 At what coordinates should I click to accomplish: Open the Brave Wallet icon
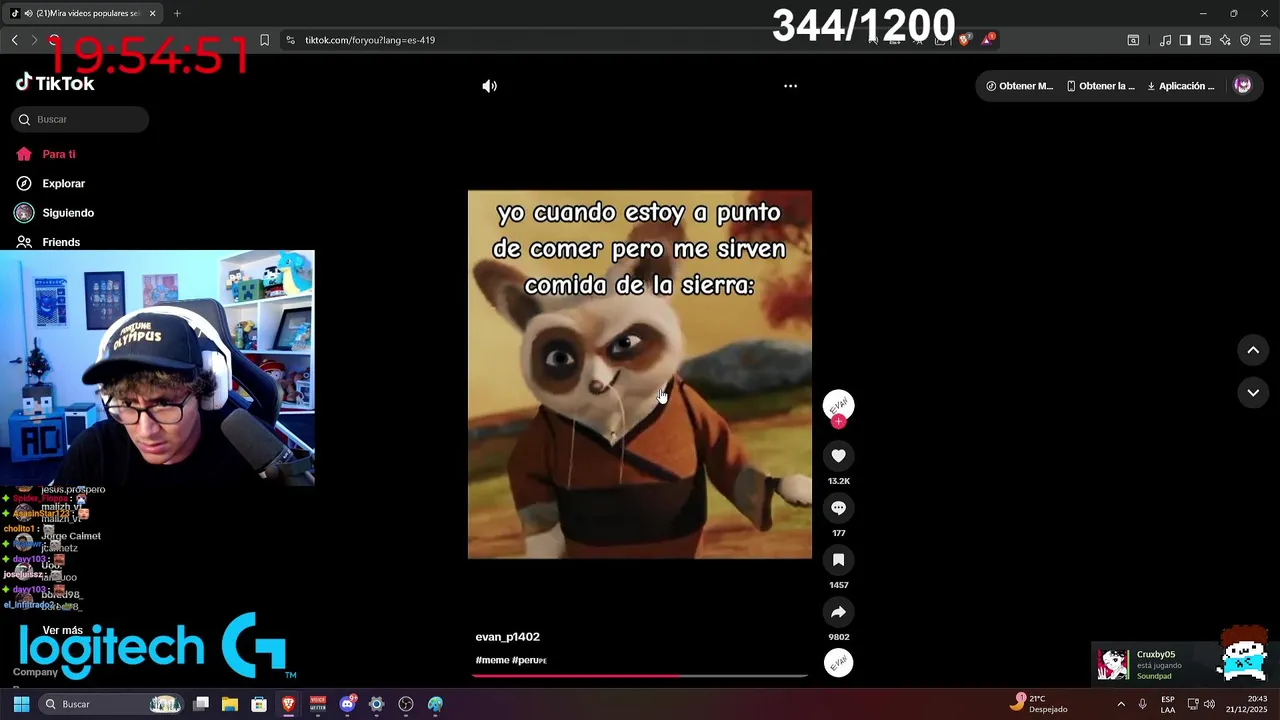click(x=1205, y=40)
